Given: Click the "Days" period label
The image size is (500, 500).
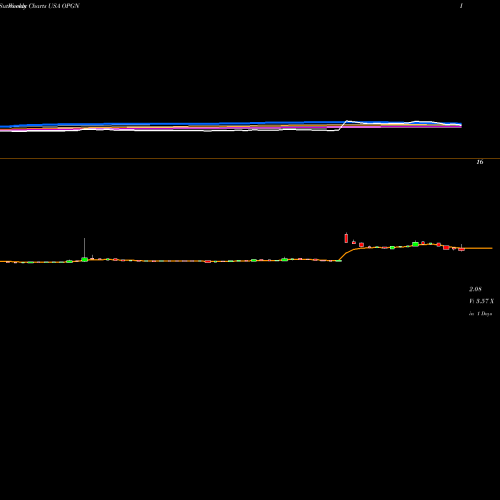Looking at the screenshot, I should 480,314.
